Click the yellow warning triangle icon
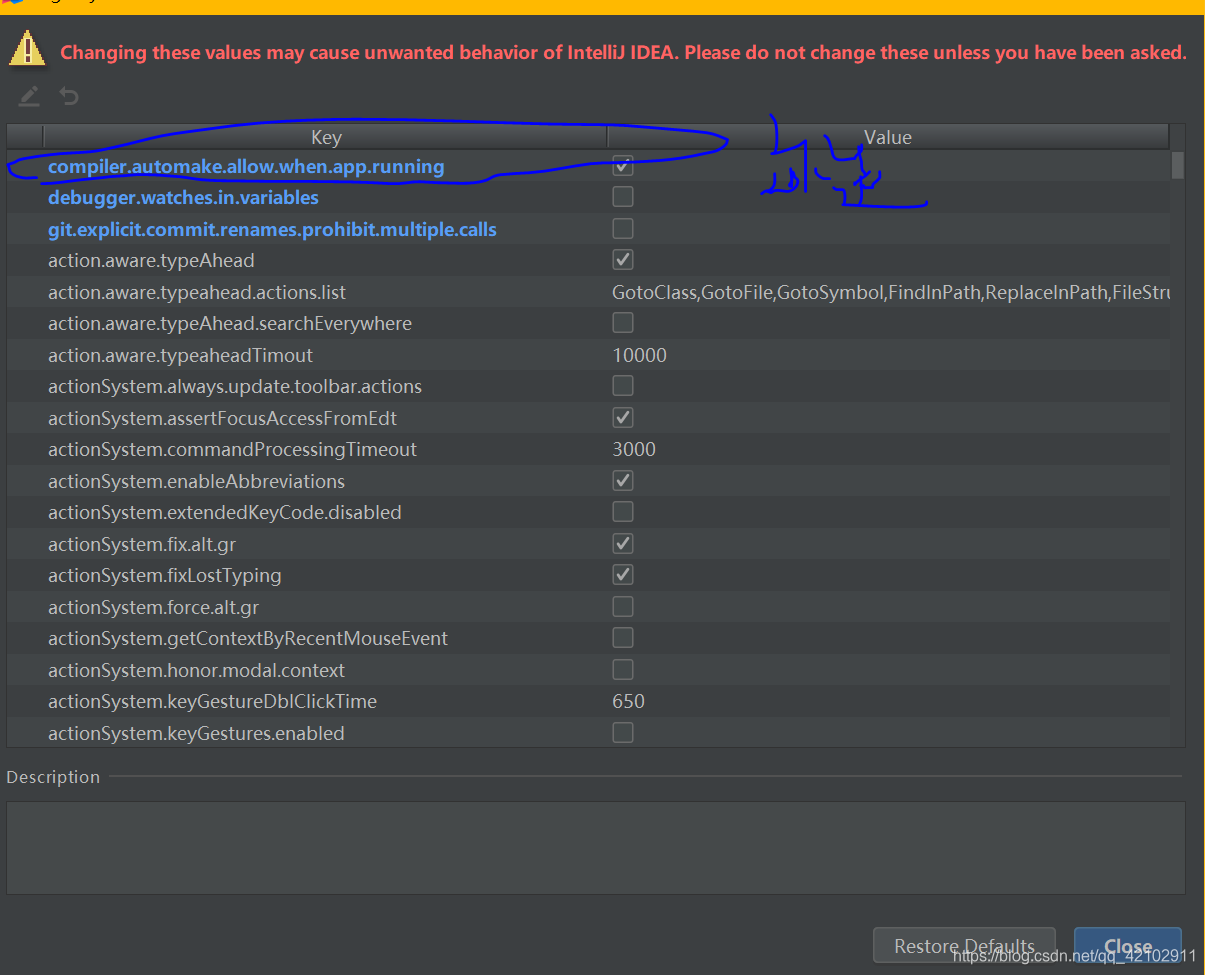 (27, 48)
